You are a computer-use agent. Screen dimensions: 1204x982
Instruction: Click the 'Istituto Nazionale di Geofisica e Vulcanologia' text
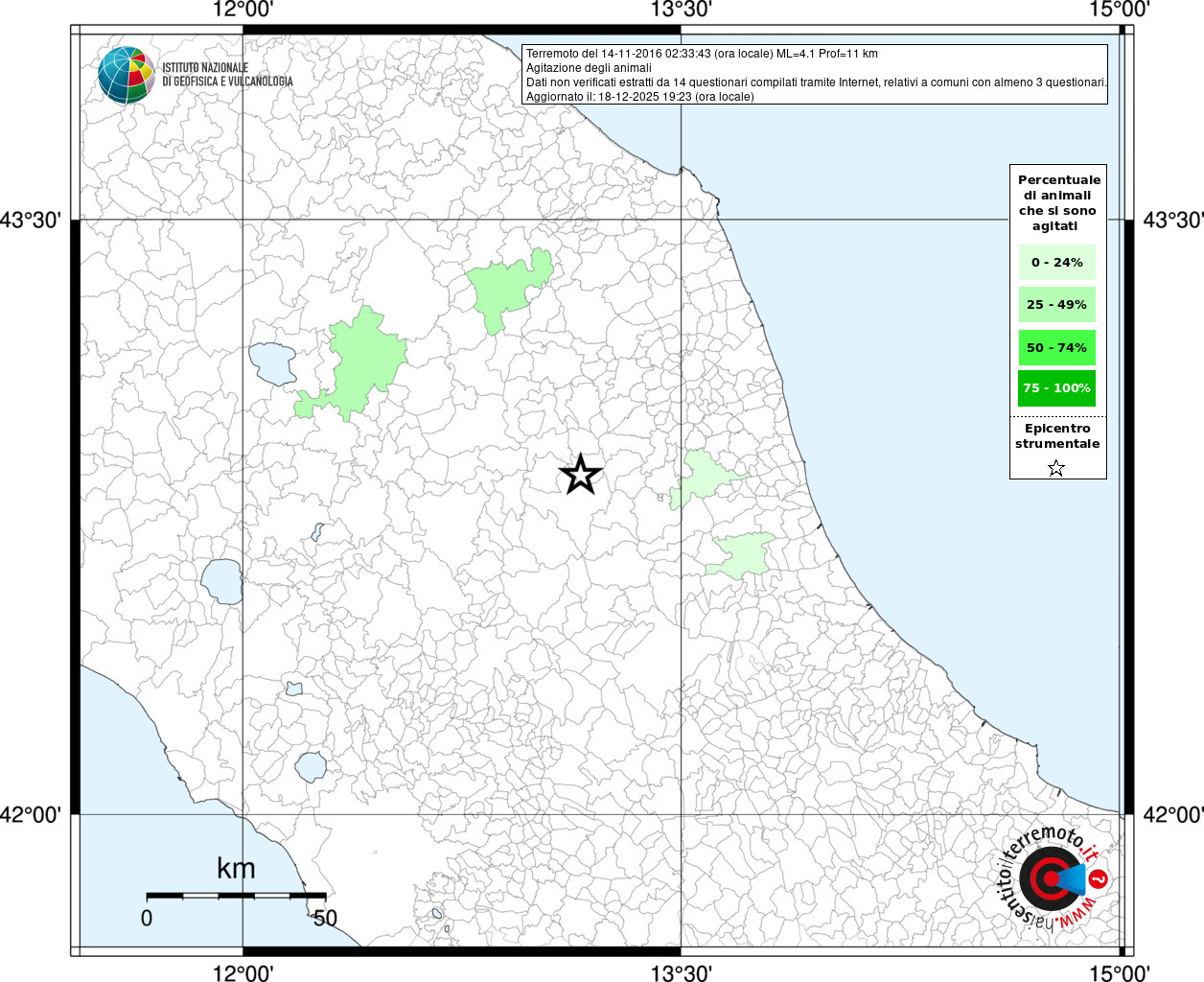(227, 75)
